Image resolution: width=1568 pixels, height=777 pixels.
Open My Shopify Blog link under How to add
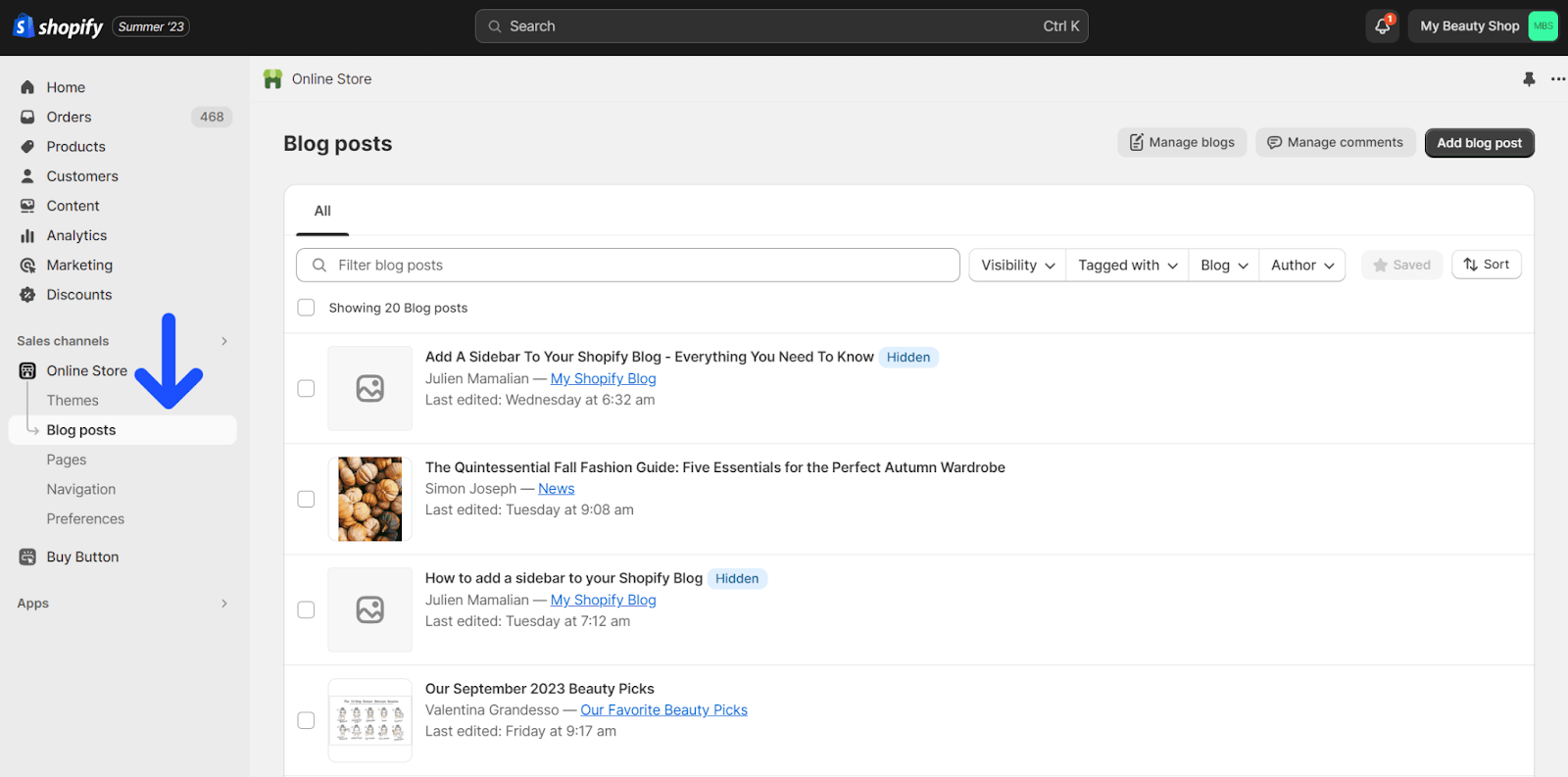(x=603, y=600)
